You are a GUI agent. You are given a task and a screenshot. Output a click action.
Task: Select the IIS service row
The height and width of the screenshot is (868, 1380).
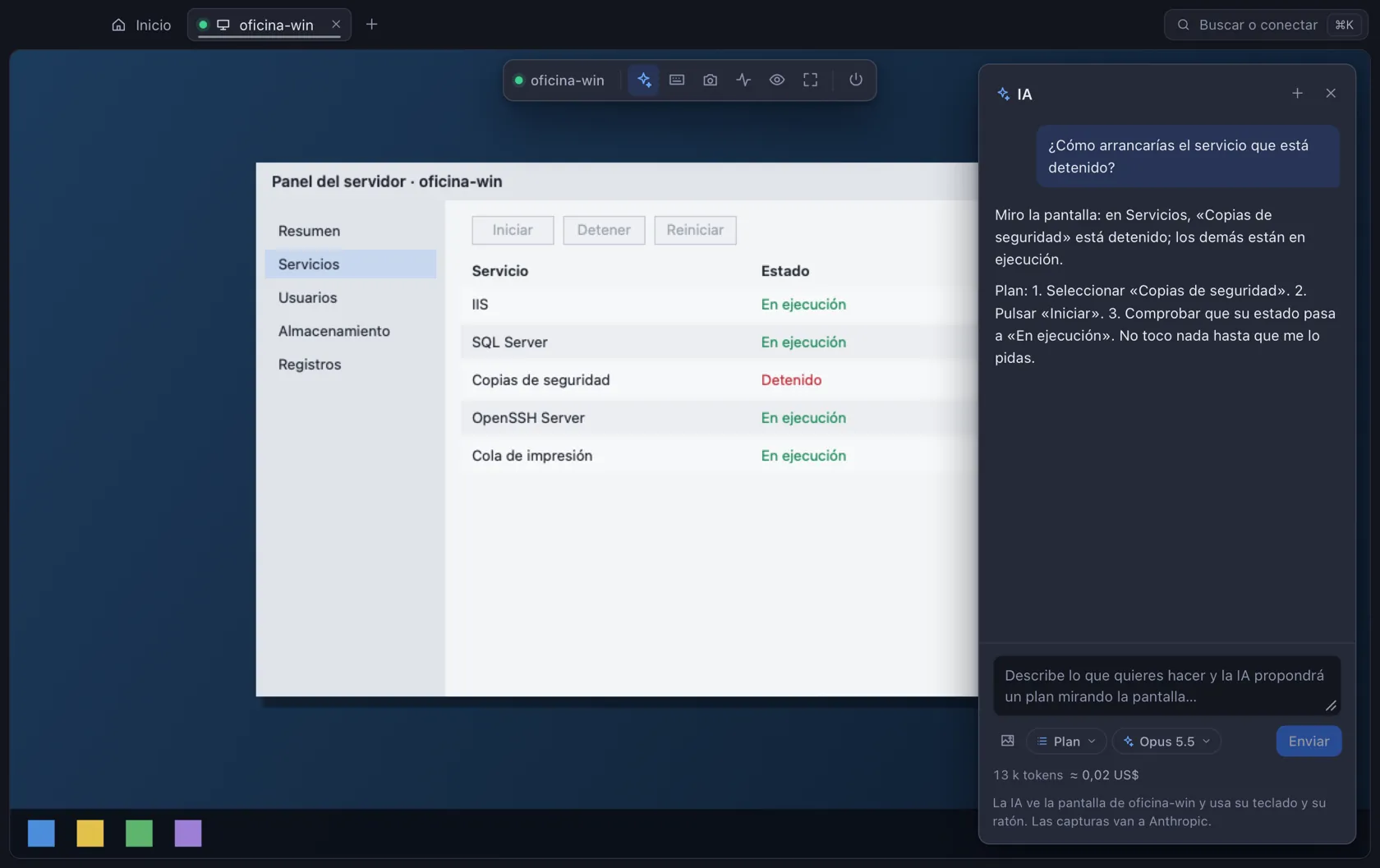(x=720, y=305)
